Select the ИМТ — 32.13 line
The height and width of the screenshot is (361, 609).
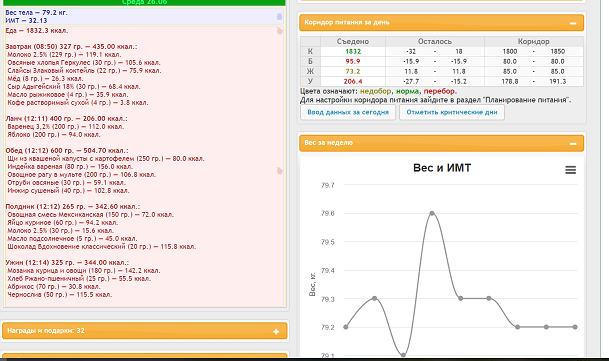pos(26,21)
